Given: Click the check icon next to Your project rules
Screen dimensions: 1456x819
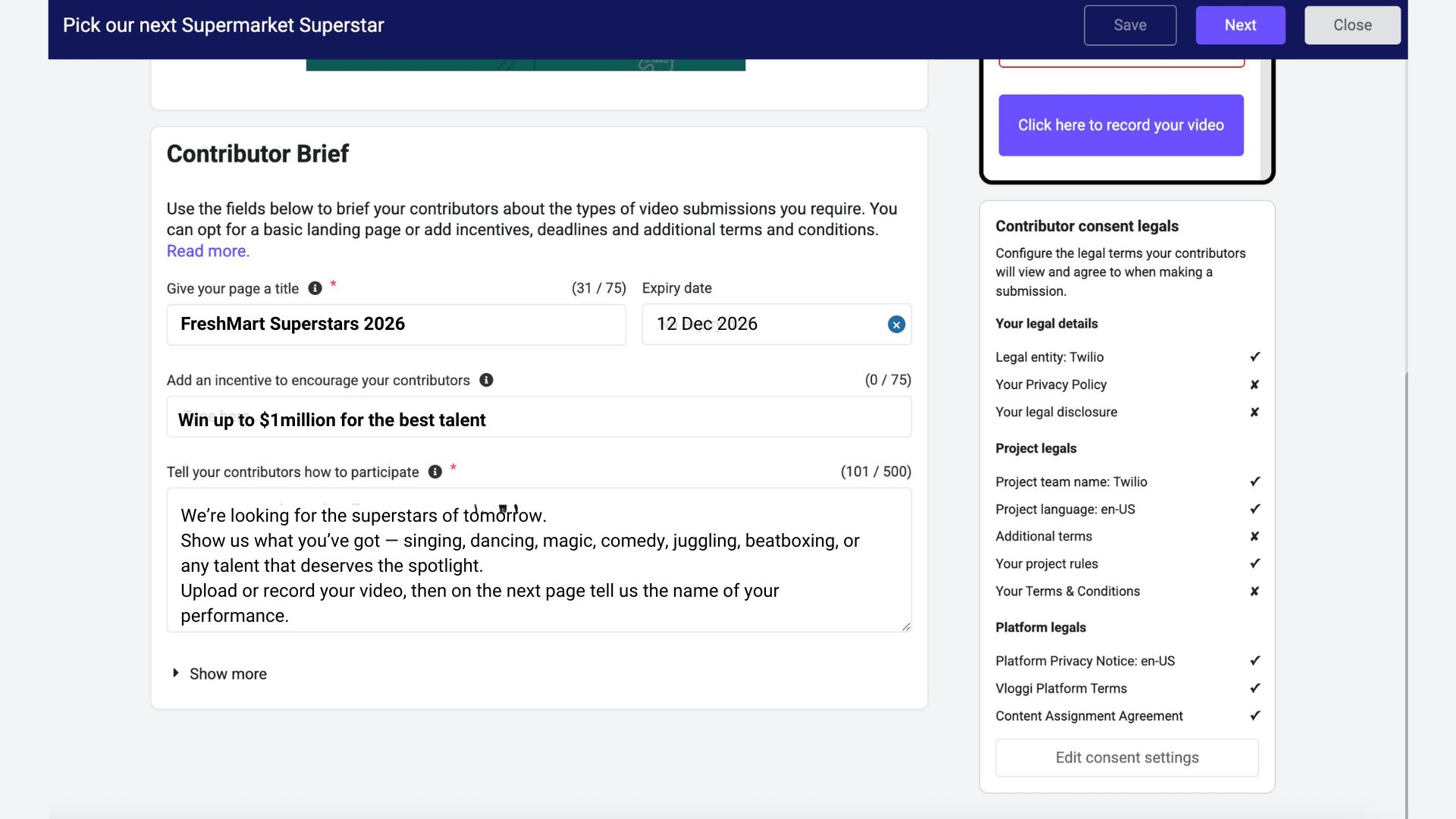Looking at the screenshot, I should coord(1254,563).
